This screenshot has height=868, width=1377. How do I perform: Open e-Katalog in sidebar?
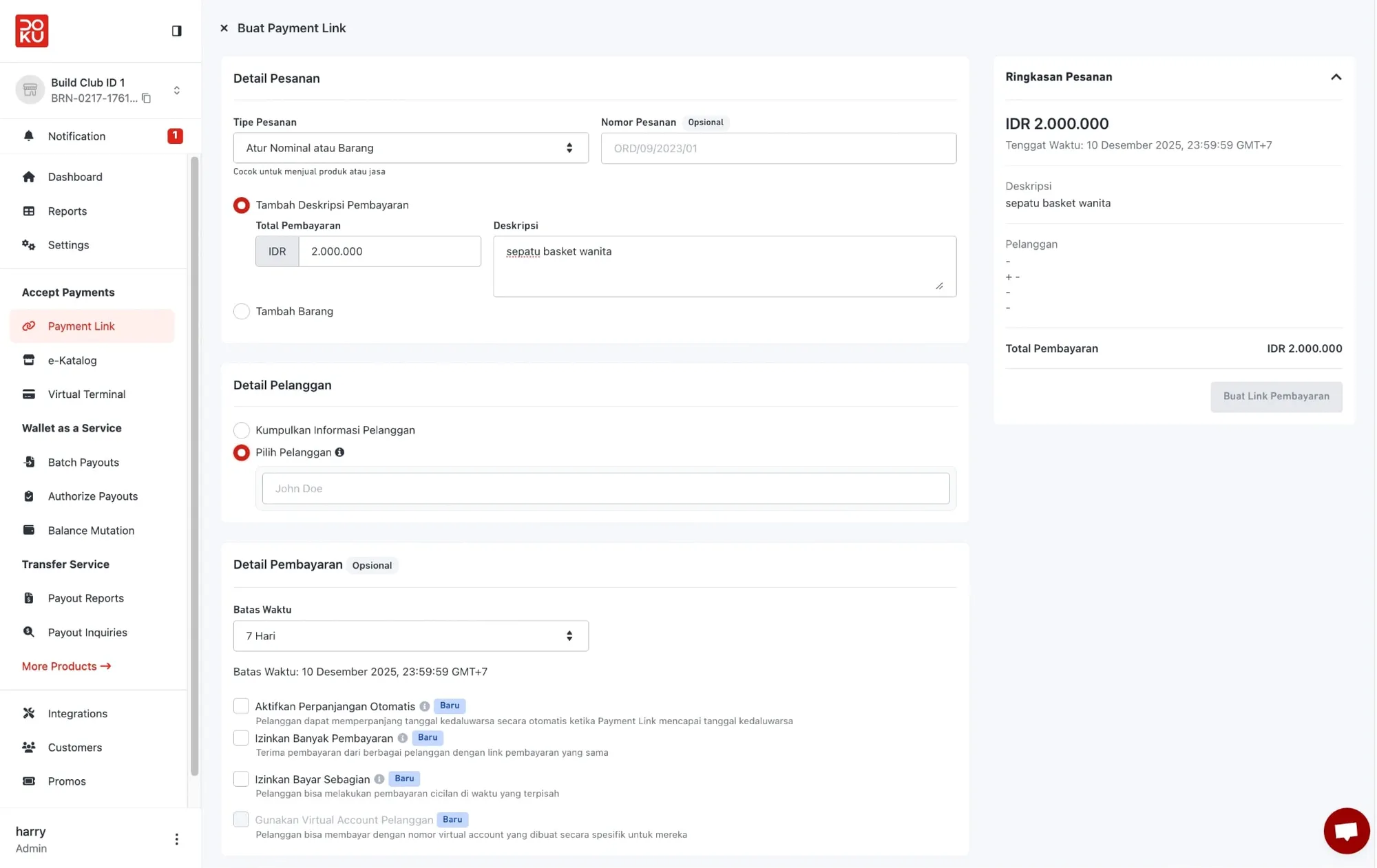[x=72, y=360]
